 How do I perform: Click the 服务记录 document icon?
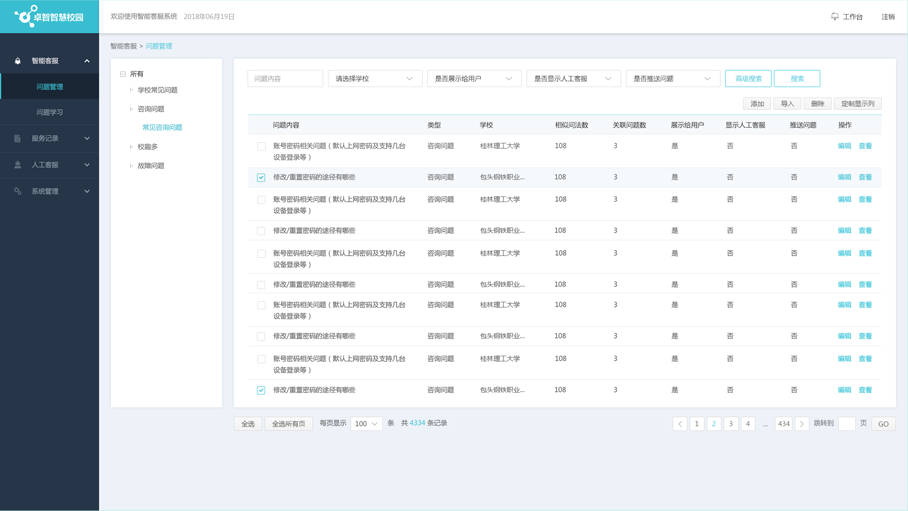[17, 139]
